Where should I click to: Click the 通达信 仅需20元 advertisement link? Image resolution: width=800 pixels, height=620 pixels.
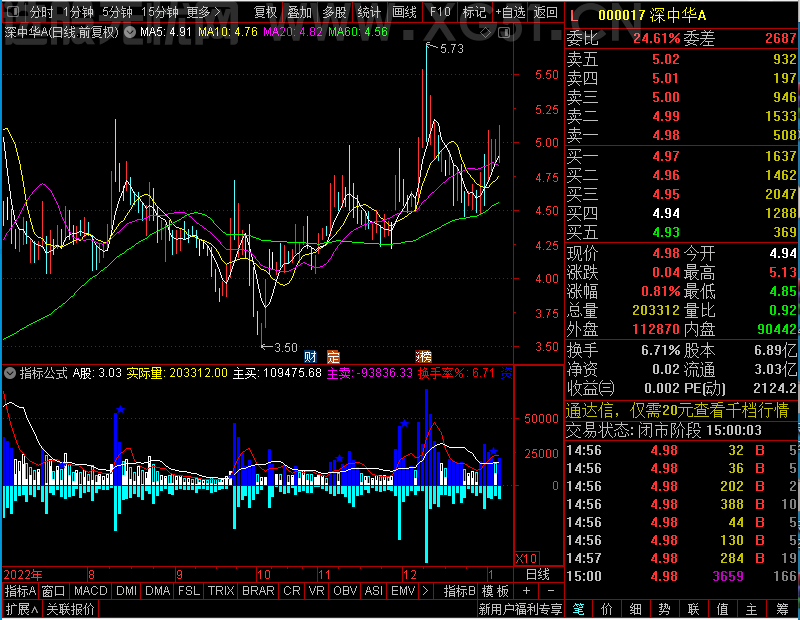click(678, 410)
